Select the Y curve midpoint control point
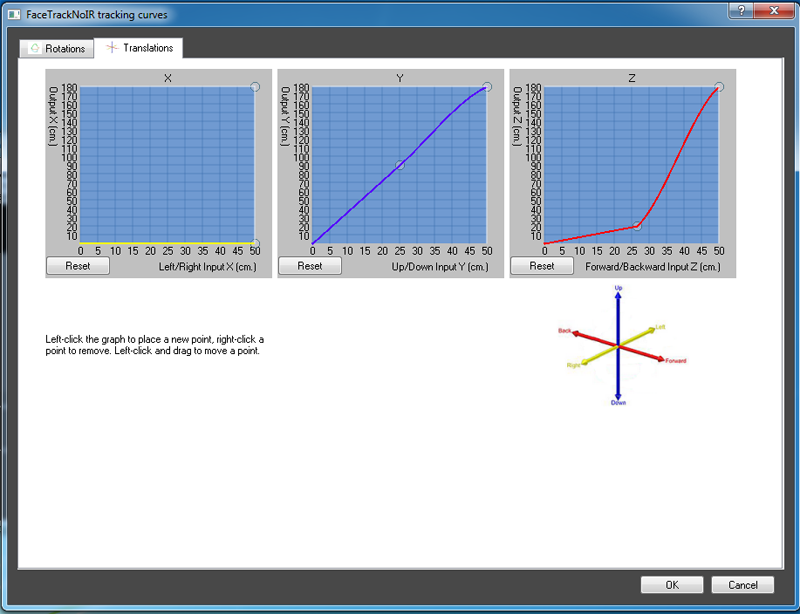Screen dimensions: 800x614 (400, 165)
